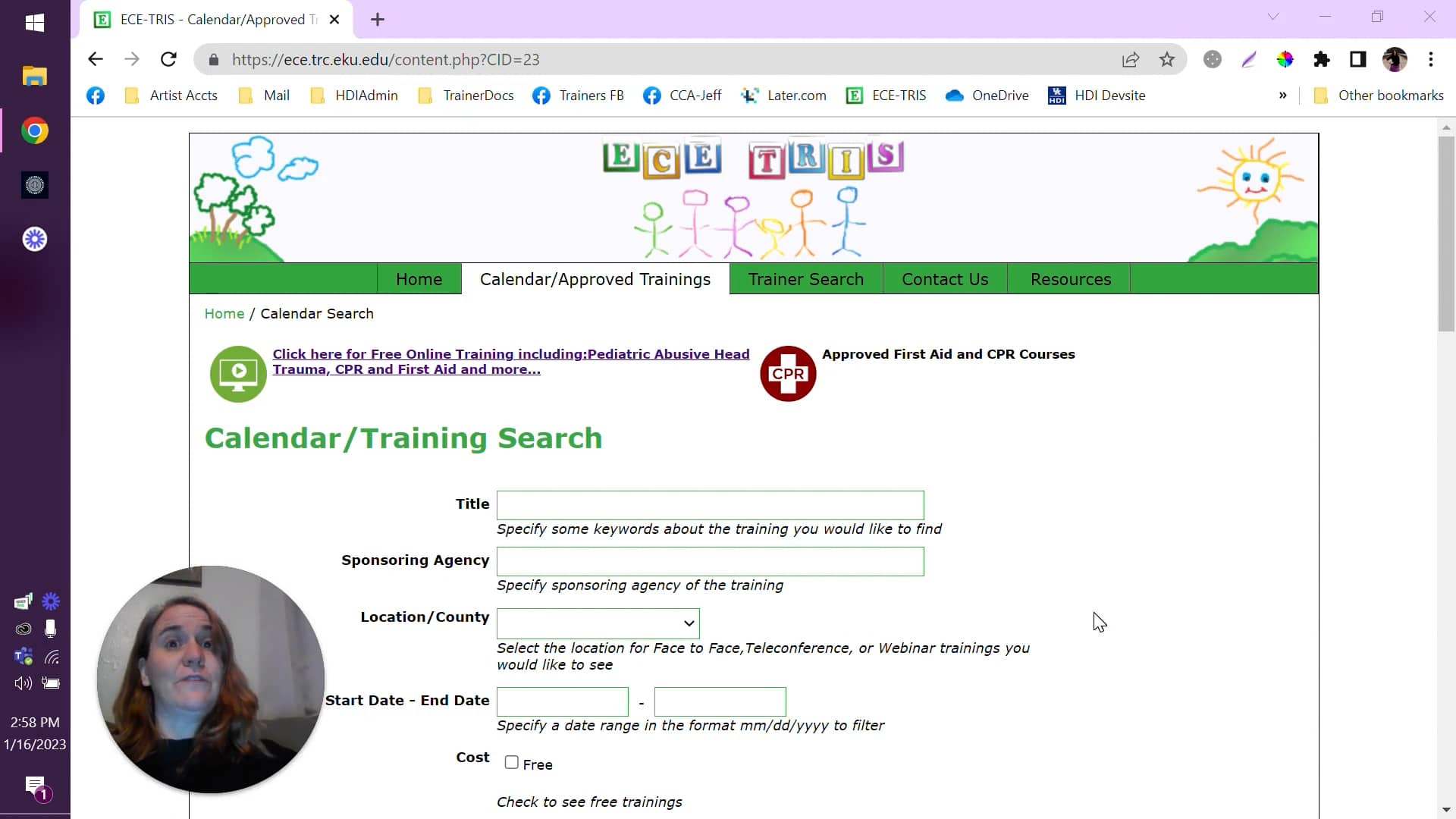Click inside the Title search field

click(710, 504)
